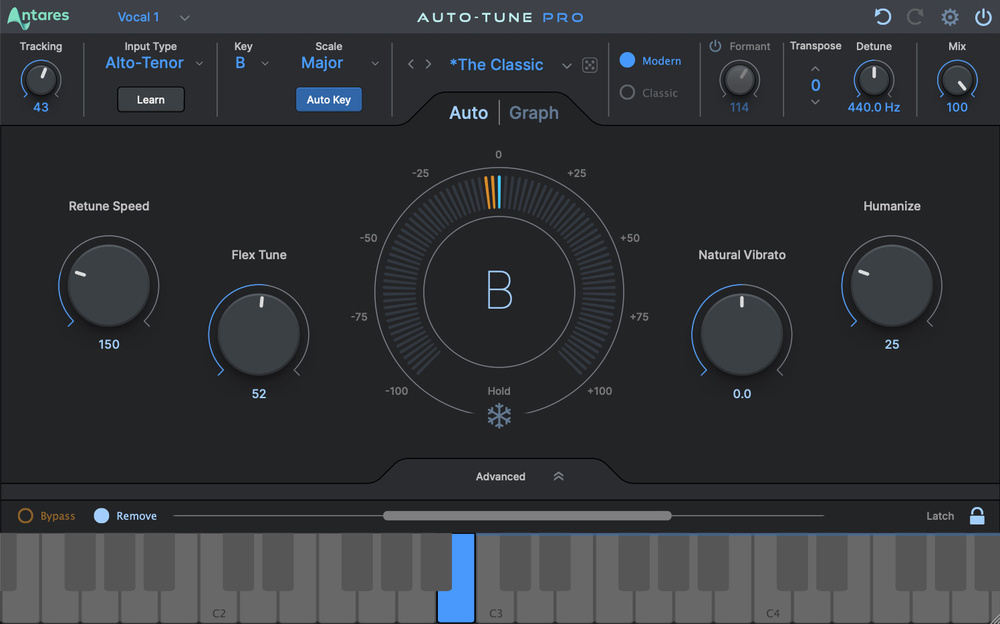Select the Modern mode radio button
1000x624 pixels.
pos(628,61)
